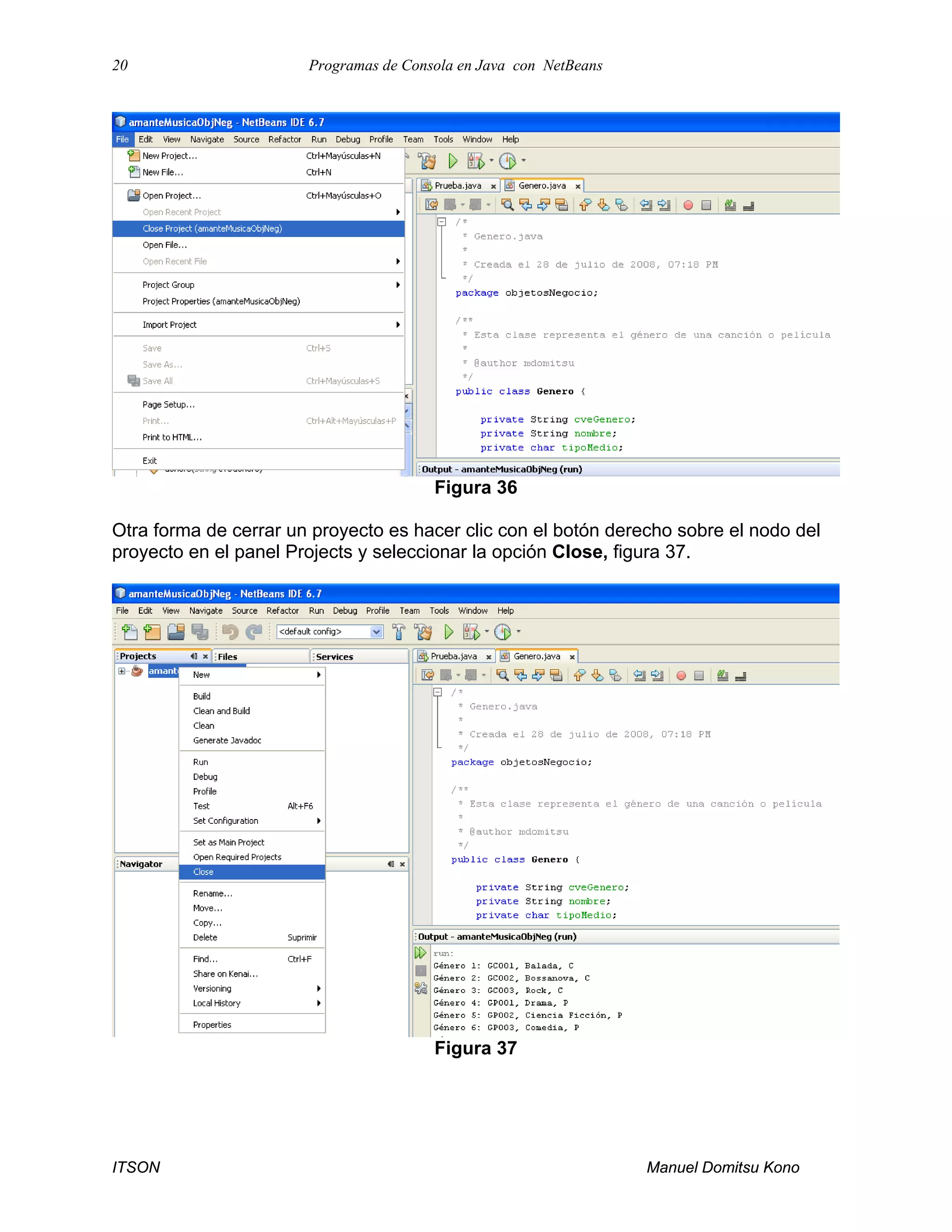Click Stop Macro Recording square in Figura 36

[706, 205]
